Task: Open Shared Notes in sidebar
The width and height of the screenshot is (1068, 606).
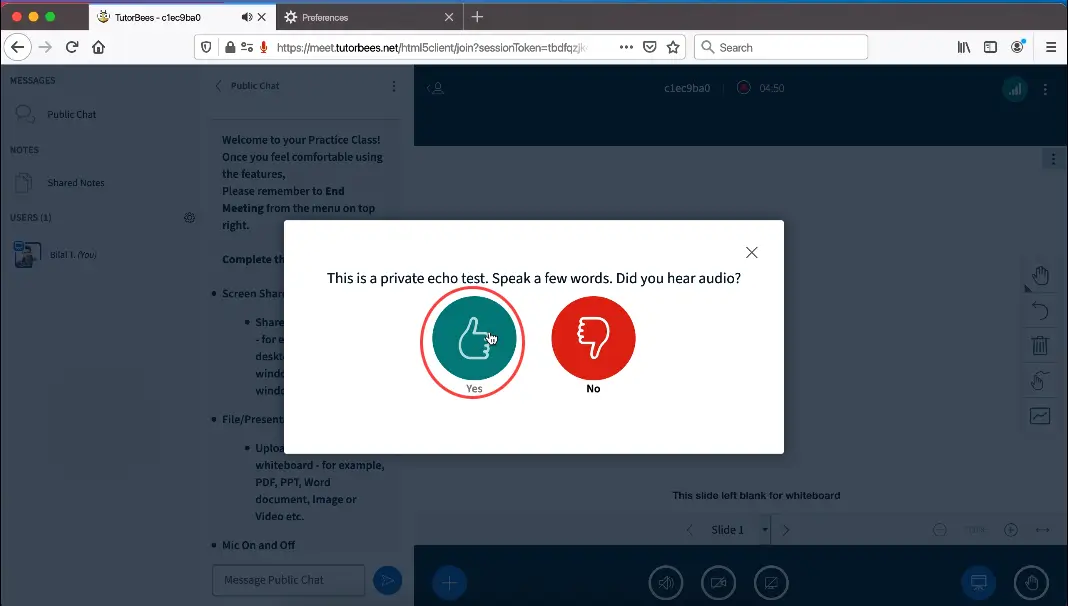Action: point(75,183)
